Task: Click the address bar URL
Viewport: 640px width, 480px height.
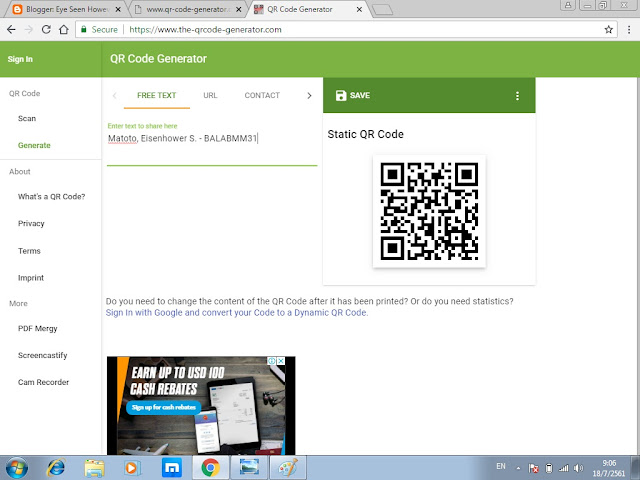Action: (205, 29)
